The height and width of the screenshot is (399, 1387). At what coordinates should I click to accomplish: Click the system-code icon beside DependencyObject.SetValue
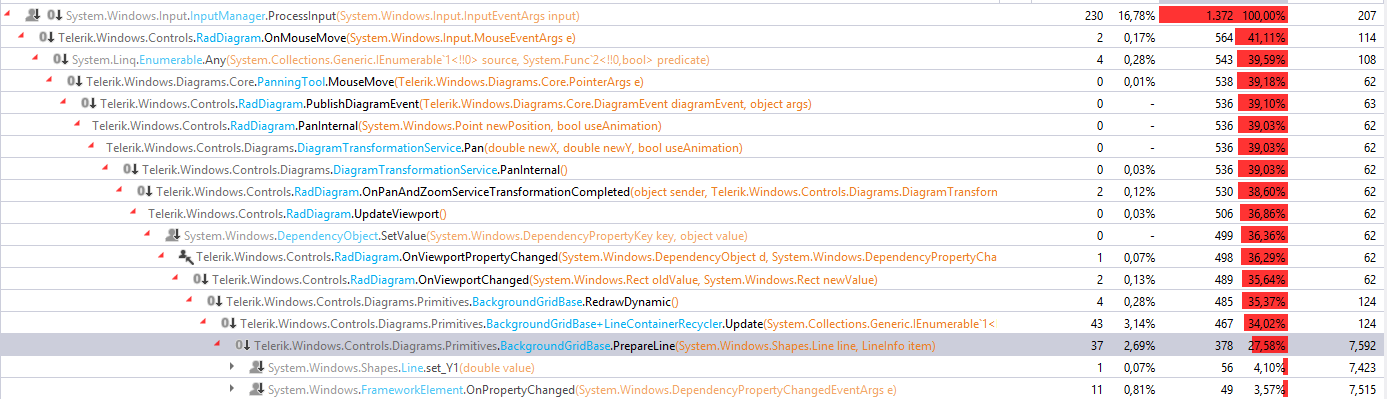pos(172,235)
